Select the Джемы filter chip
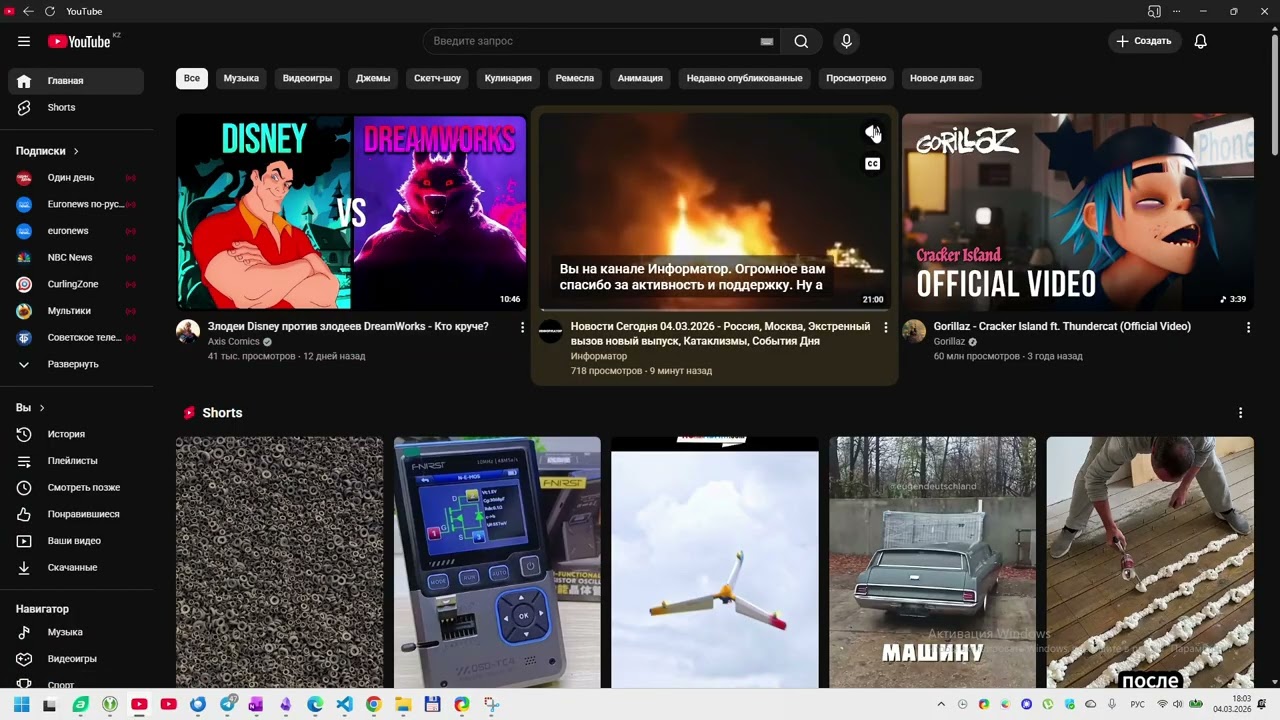Viewport: 1280px width, 720px height. pos(373,78)
